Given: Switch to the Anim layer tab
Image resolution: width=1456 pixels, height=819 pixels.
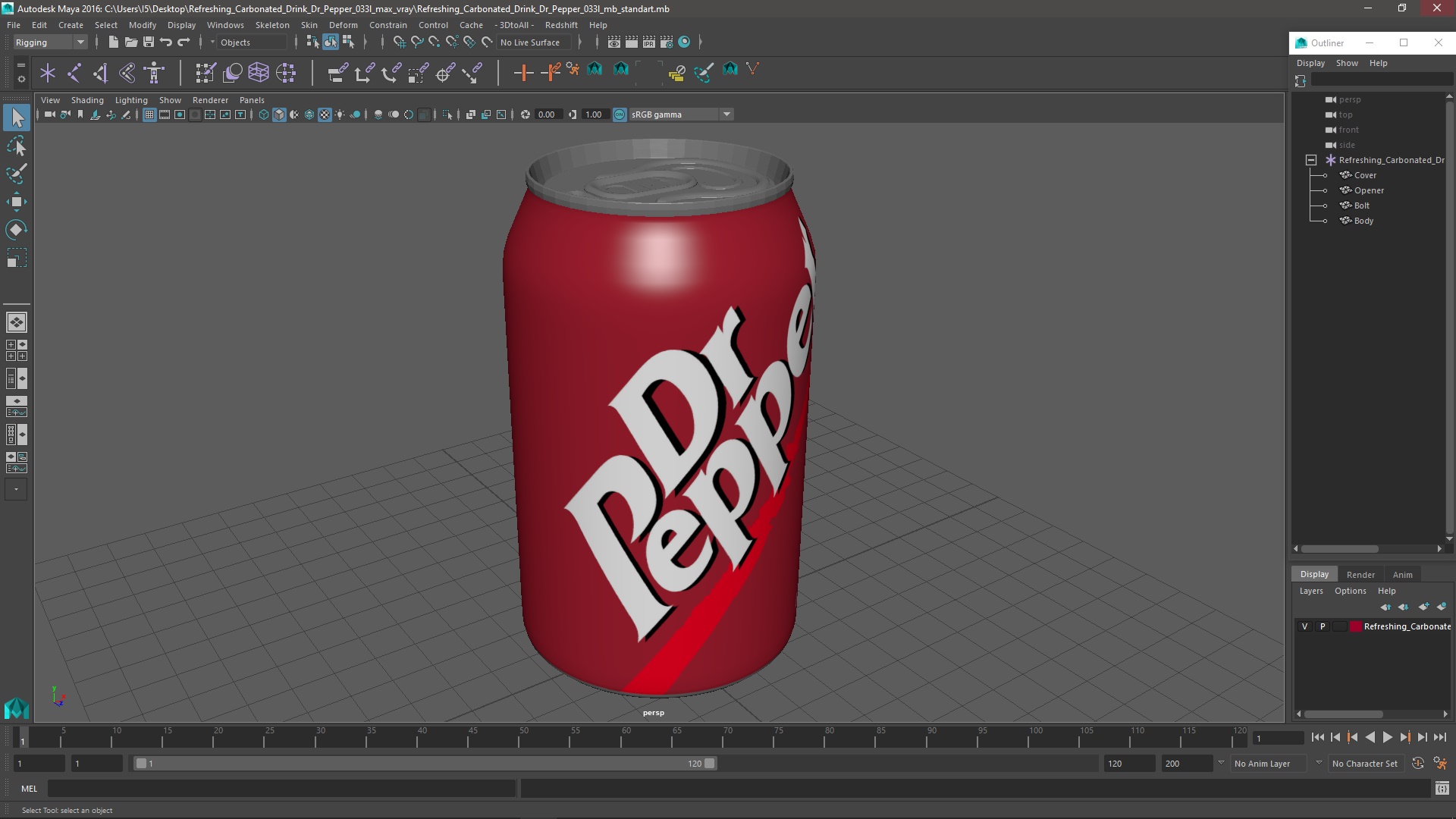Looking at the screenshot, I should click(x=1402, y=574).
